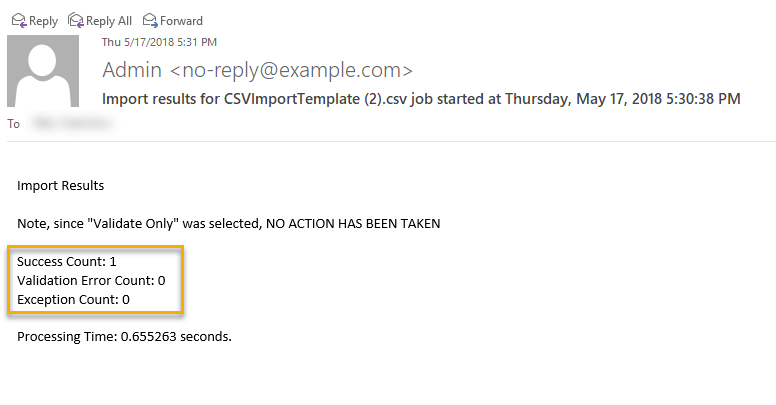Select the email subject line text
The width and height of the screenshot is (776, 405).
coord(421,99)
